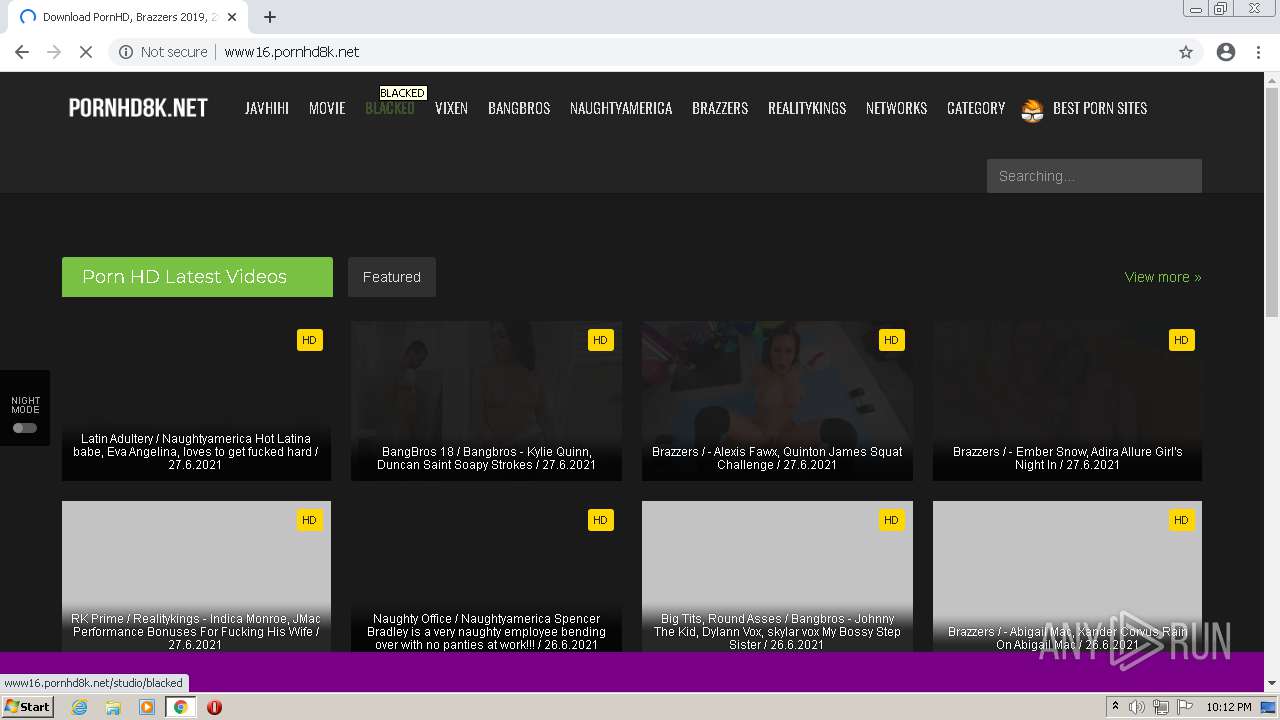
Task: Open the MOVIE nav item
Action: click(327, 108)
